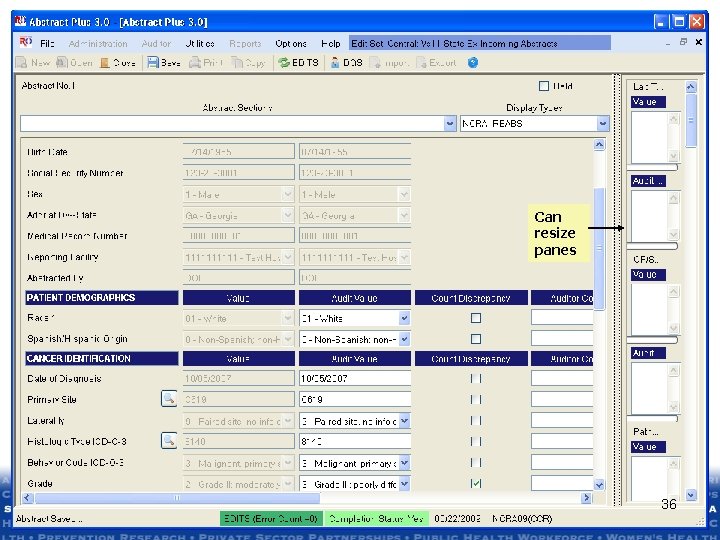The image size is (720, 540).
Task: Click the horizontal scrollbar thumb of the grid
Action: click(177, 498)
